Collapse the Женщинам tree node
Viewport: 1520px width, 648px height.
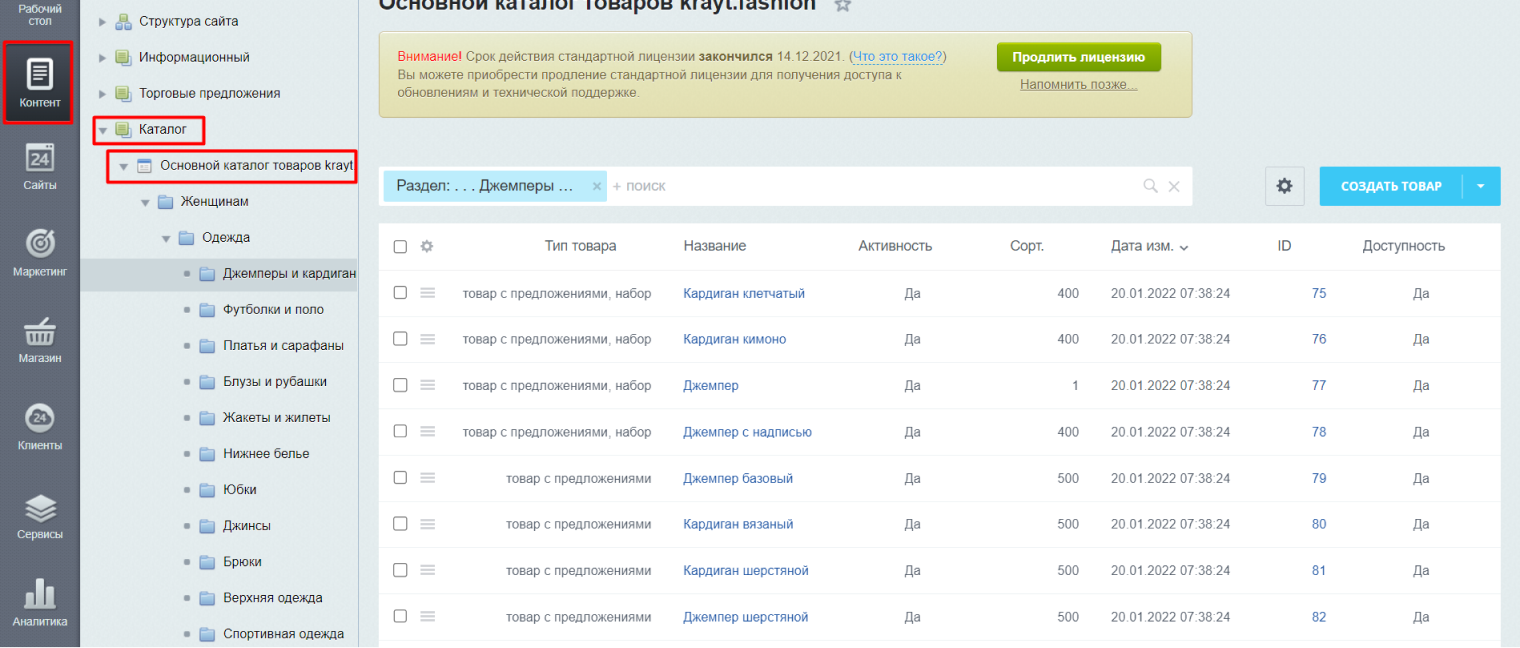pos(145,202)
